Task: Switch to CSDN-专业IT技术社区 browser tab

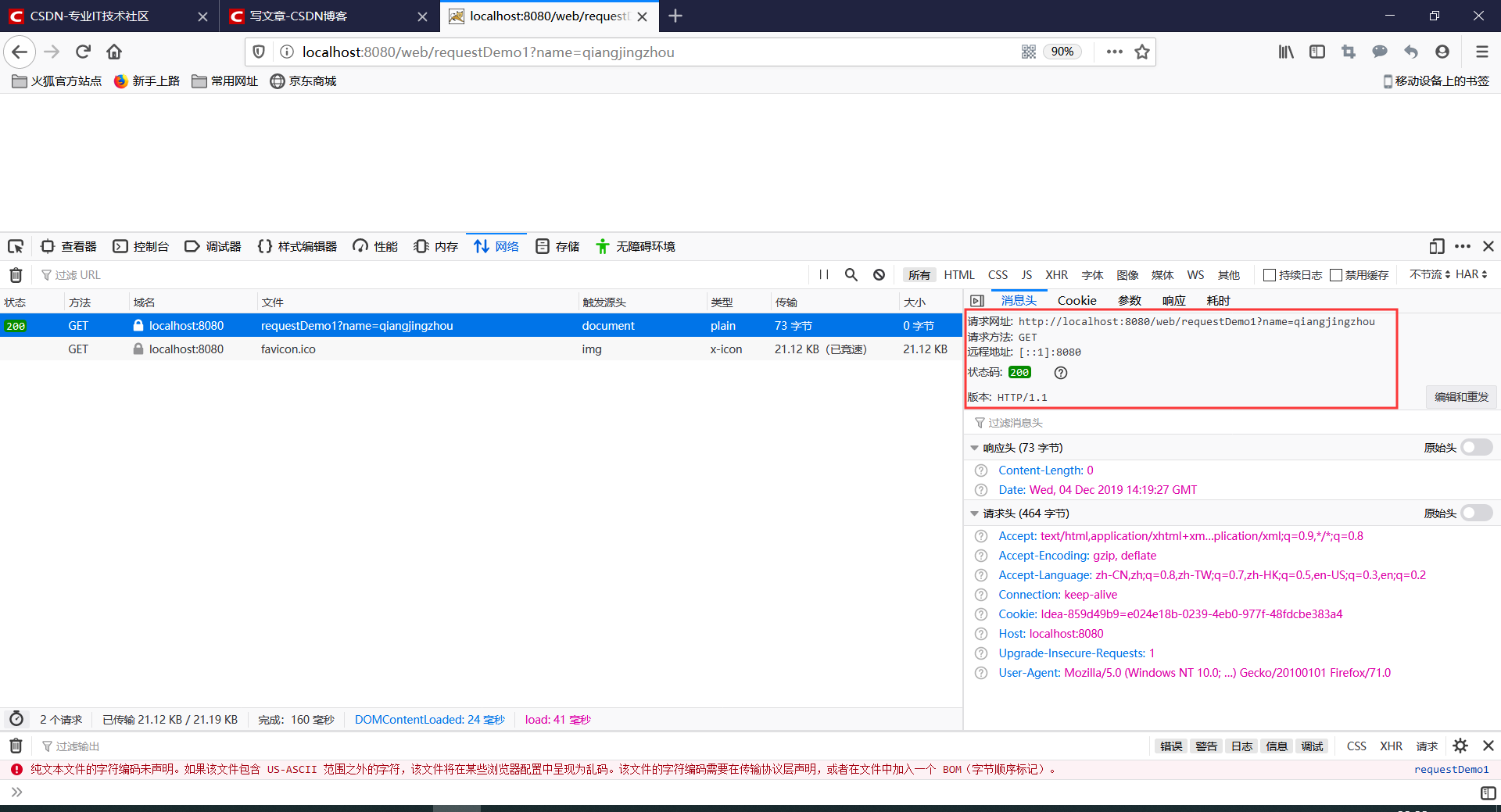Action: tap(109, 16)
